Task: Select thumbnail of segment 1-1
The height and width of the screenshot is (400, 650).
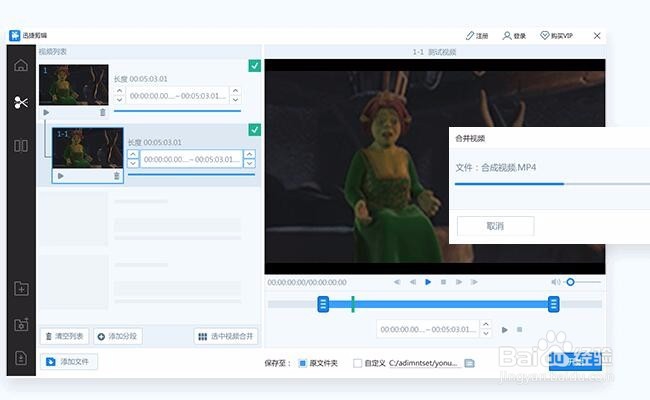Action: [87, 148]
